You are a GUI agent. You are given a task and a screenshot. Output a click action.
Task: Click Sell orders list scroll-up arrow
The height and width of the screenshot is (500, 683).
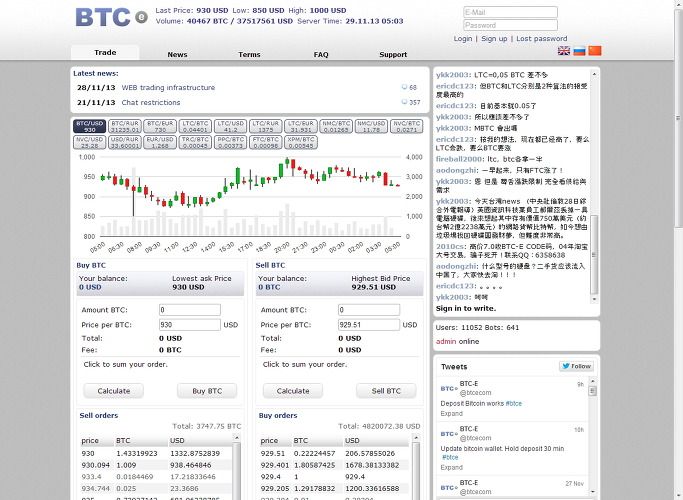point(237,437)
